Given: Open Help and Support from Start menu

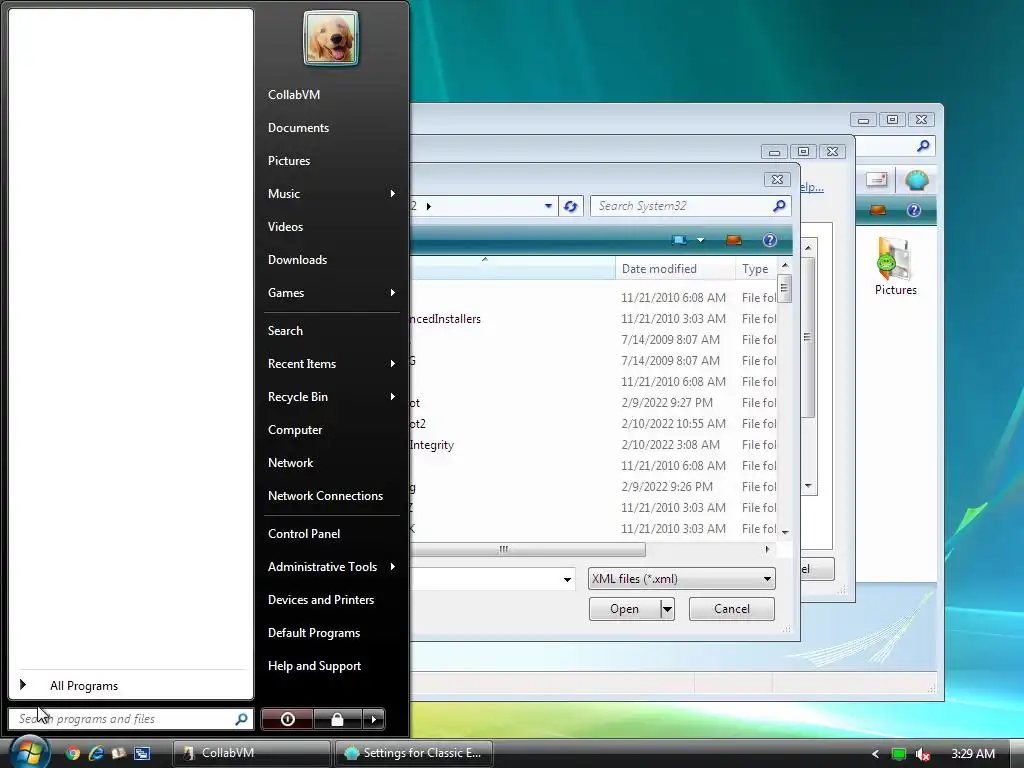Looking at the screenshot, I should point(314,665).
